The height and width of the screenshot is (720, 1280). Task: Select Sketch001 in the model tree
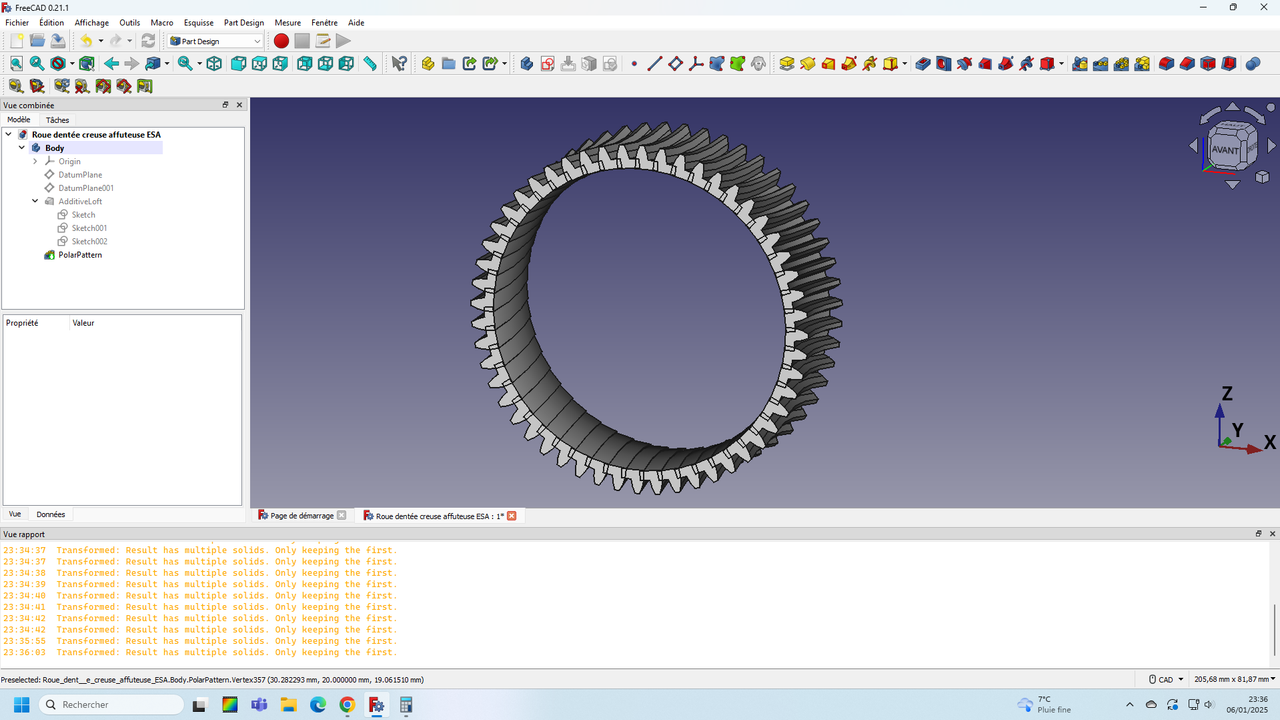[89, 228]
